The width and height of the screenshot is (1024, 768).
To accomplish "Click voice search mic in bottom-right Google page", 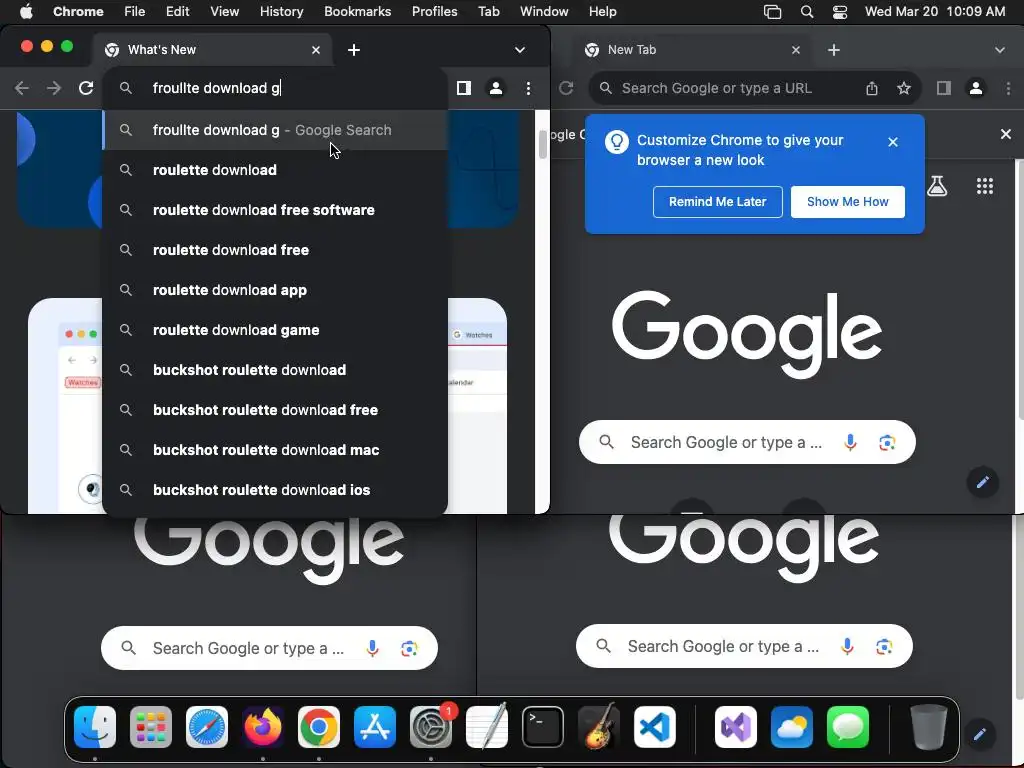I will click(847, 647).
